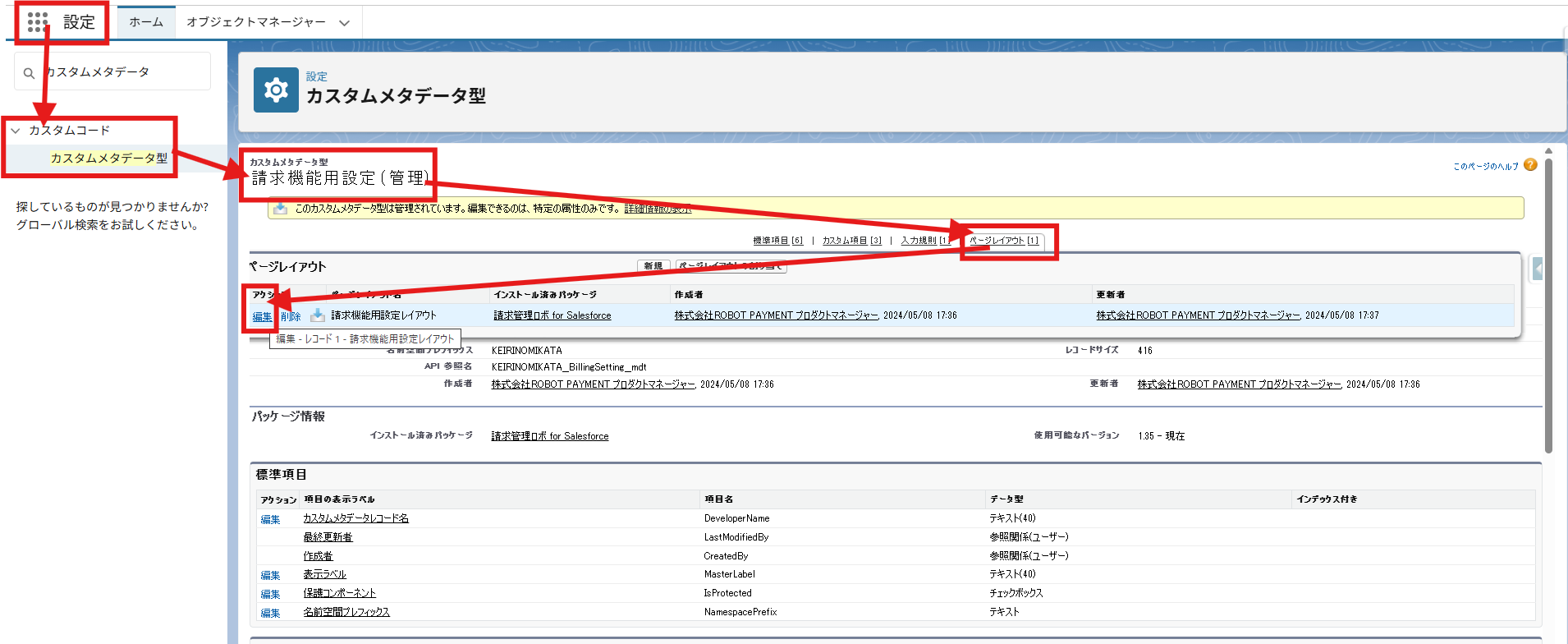Screen dimensions: 1568x644
Task: Click the Quick Find search input field
Action: tap(123, 72)
